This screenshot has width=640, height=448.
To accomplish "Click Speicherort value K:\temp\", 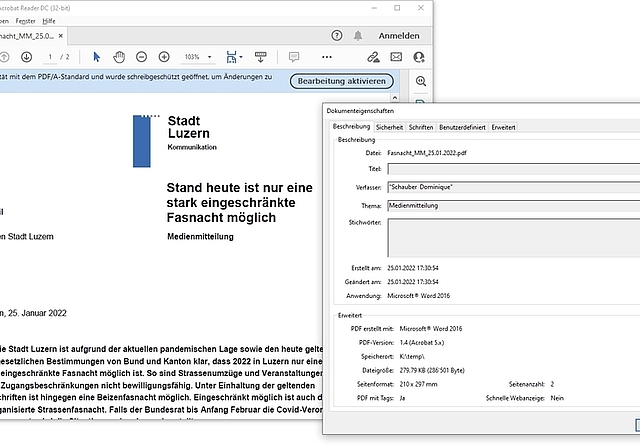I will 412,357.
